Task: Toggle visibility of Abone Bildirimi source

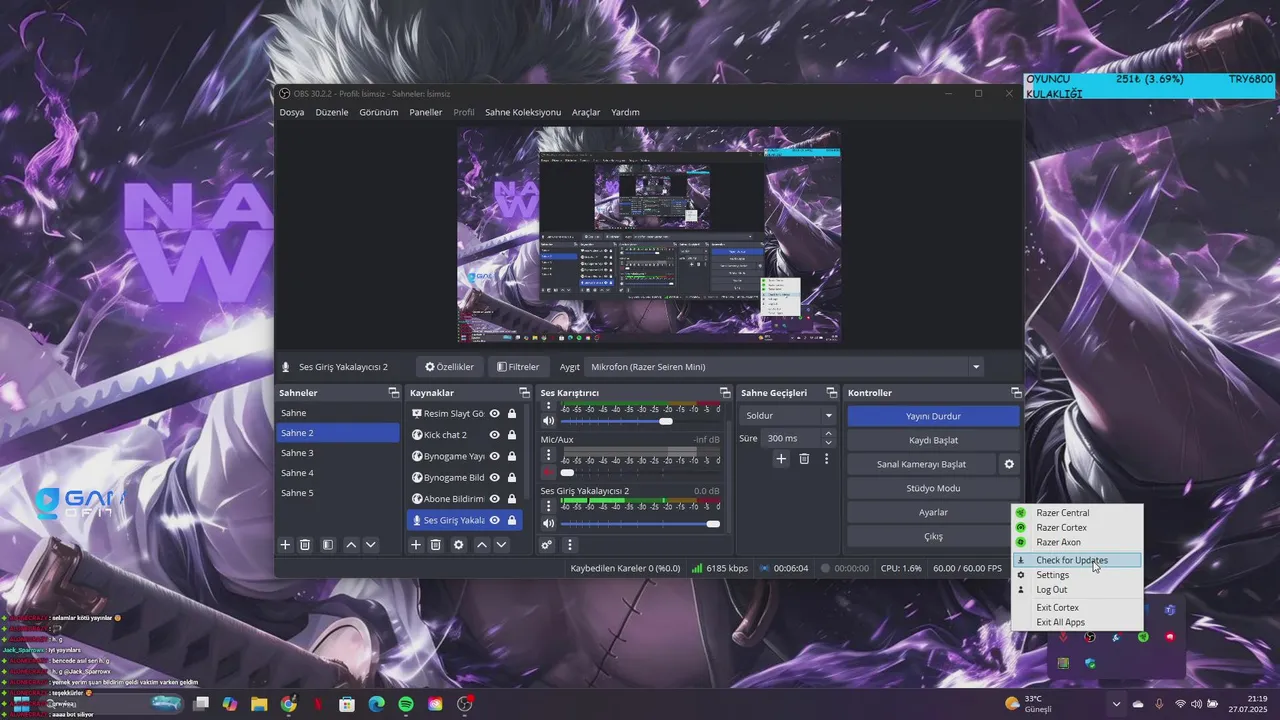Action: click(494, 499)
